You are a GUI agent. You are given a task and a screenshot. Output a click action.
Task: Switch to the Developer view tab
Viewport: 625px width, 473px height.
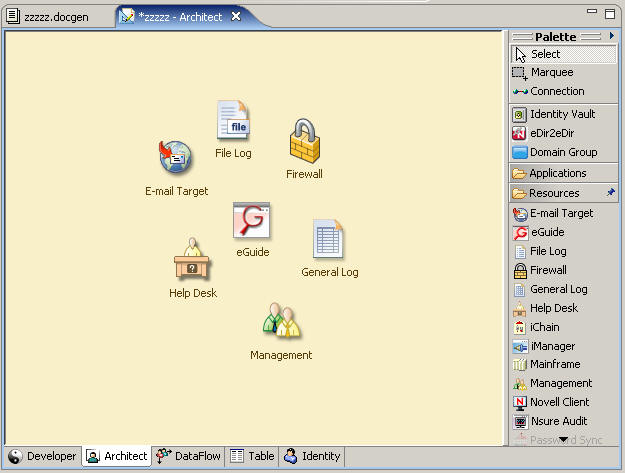click(43, 456)
